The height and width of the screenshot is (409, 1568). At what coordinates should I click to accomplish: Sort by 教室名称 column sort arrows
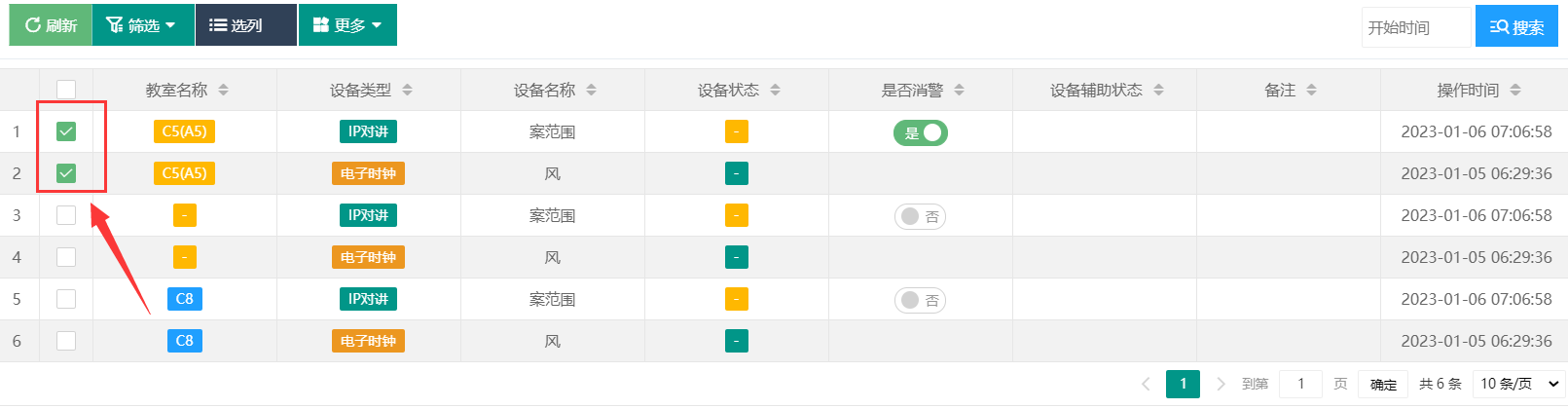pyautogui.click(x=224, y=90)
